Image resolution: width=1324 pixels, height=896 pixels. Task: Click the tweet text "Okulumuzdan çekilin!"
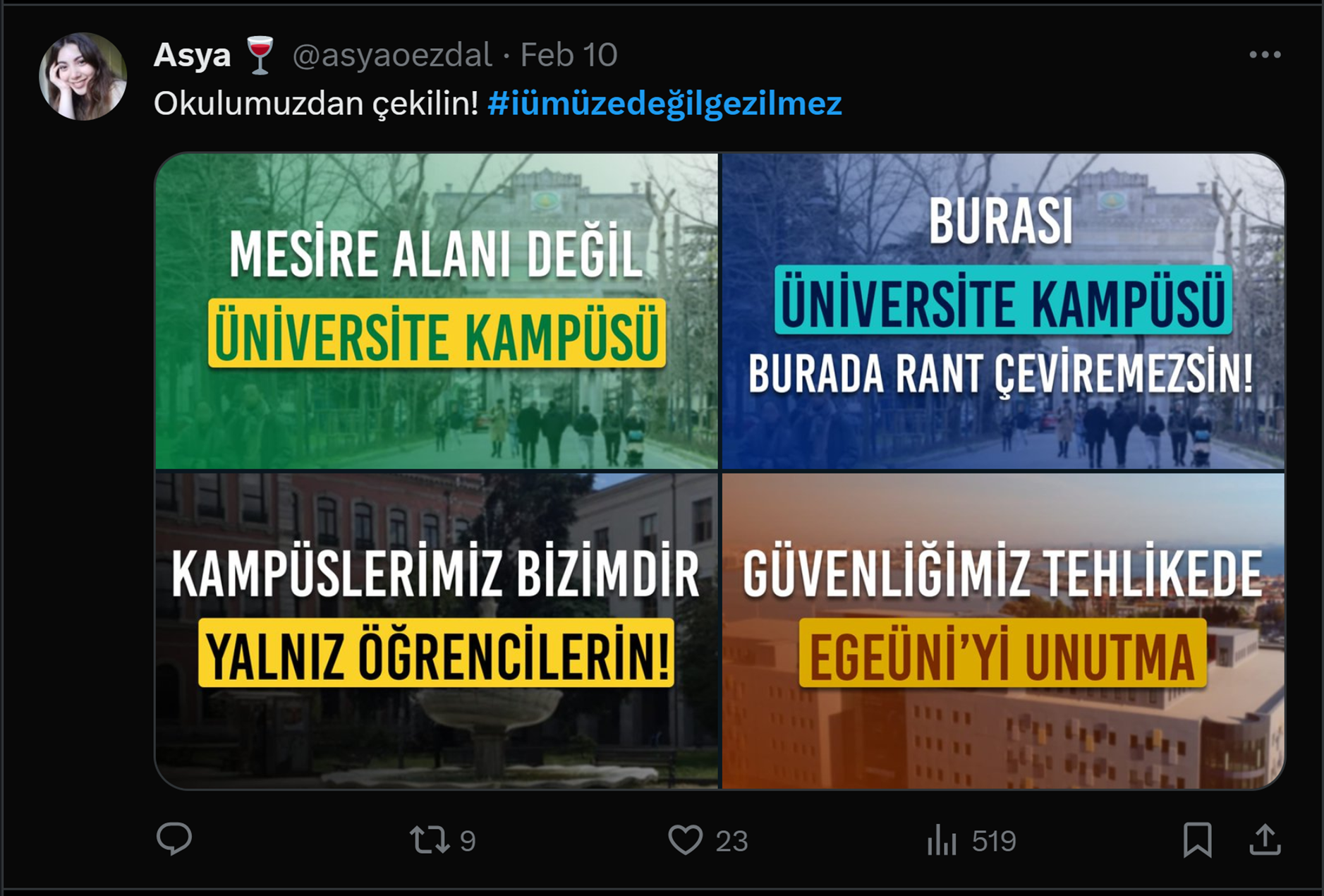coord(316,103)
